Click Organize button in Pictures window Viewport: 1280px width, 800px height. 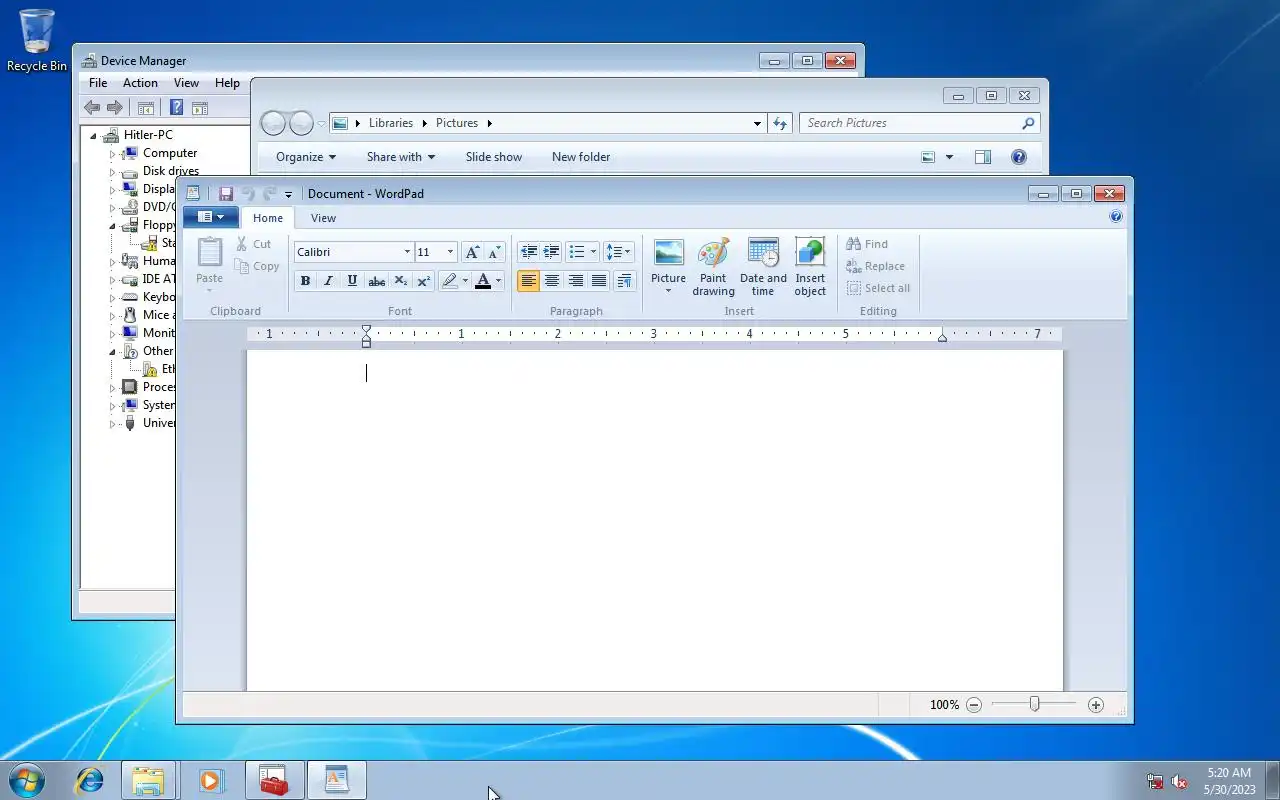(305, 157)
